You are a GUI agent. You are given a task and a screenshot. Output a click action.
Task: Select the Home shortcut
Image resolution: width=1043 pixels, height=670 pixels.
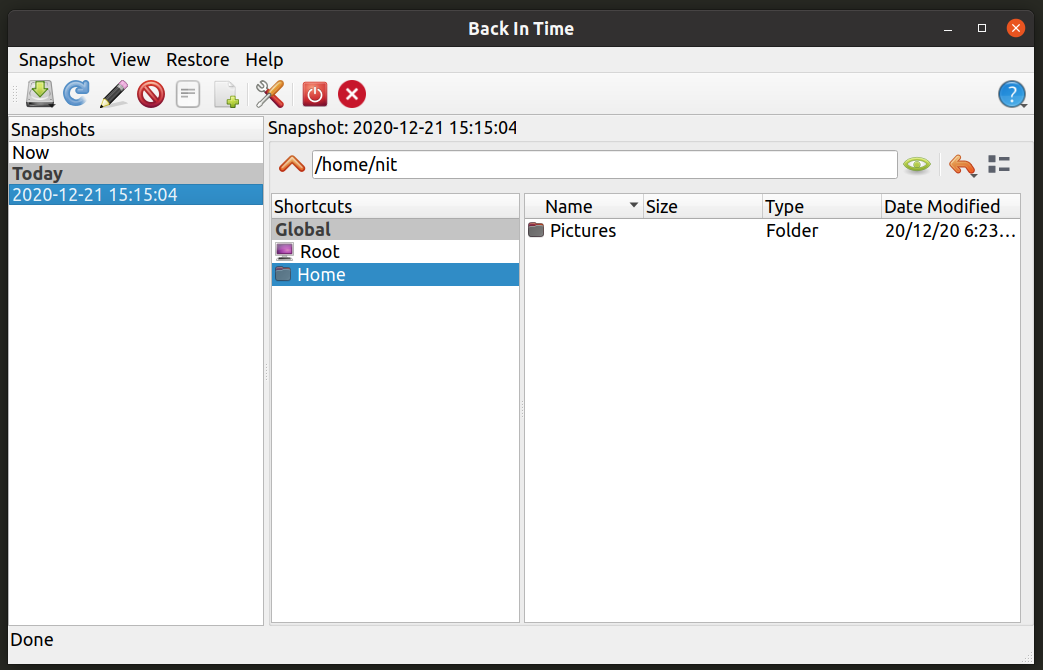pos(395,274)
